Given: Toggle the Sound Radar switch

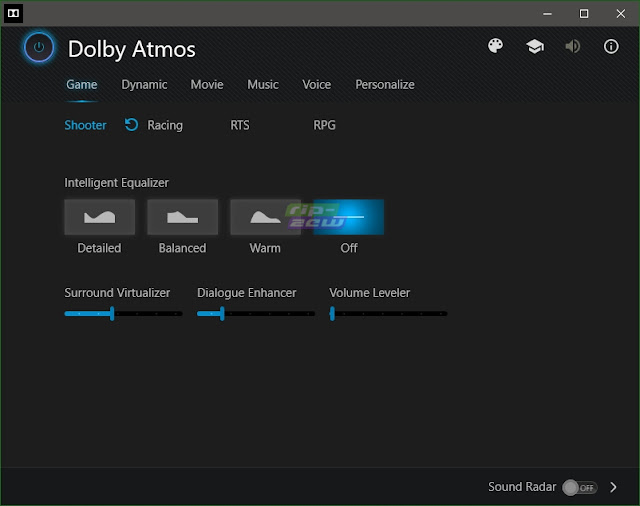Looking at the screenshot, I should click(x=580, y=487).
